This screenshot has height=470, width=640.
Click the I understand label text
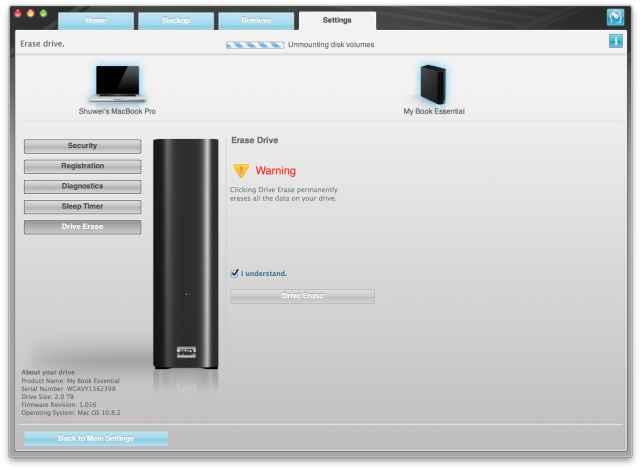pyautogui.click(x=264, y=273)
